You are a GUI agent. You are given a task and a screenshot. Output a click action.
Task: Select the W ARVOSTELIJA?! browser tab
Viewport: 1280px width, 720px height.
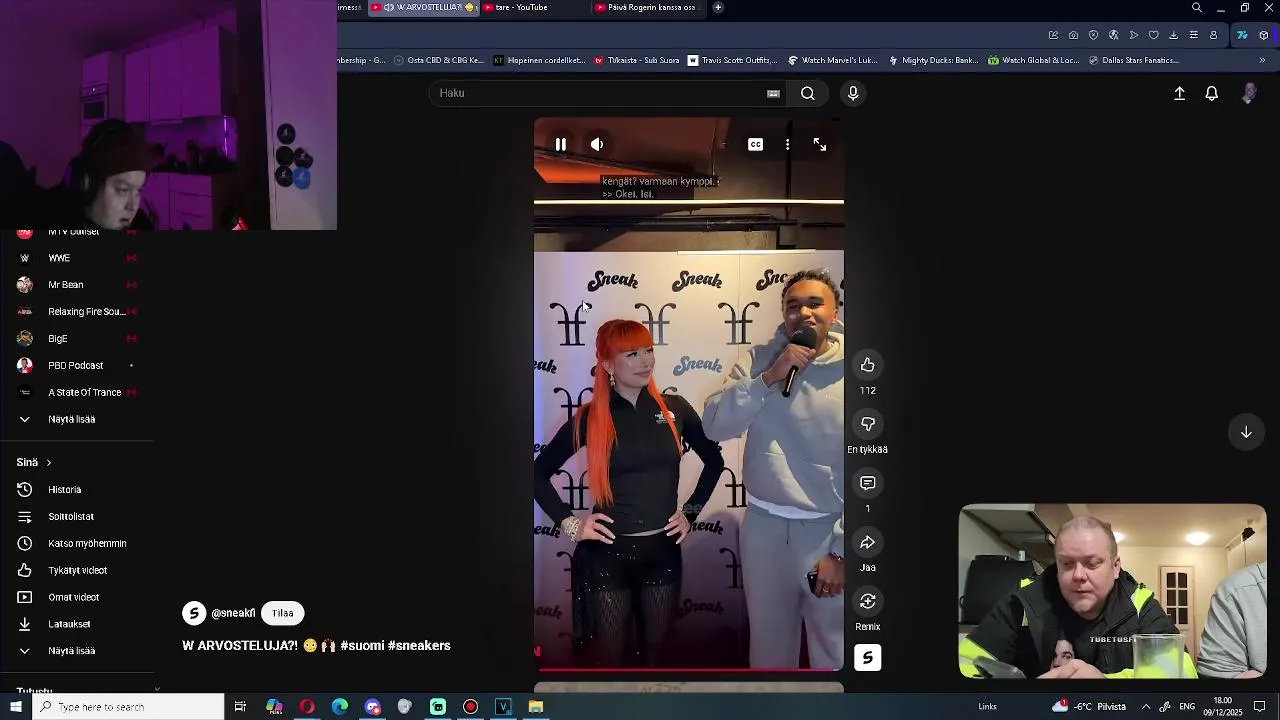pos(423,8)
